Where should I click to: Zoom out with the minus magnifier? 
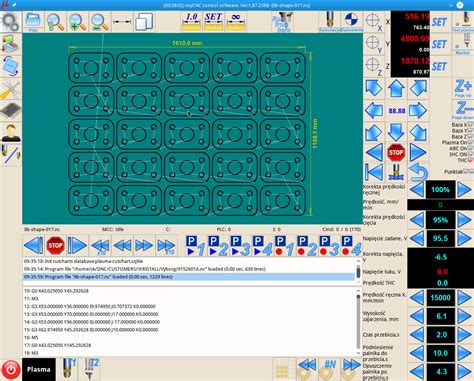tap(100, 22)
